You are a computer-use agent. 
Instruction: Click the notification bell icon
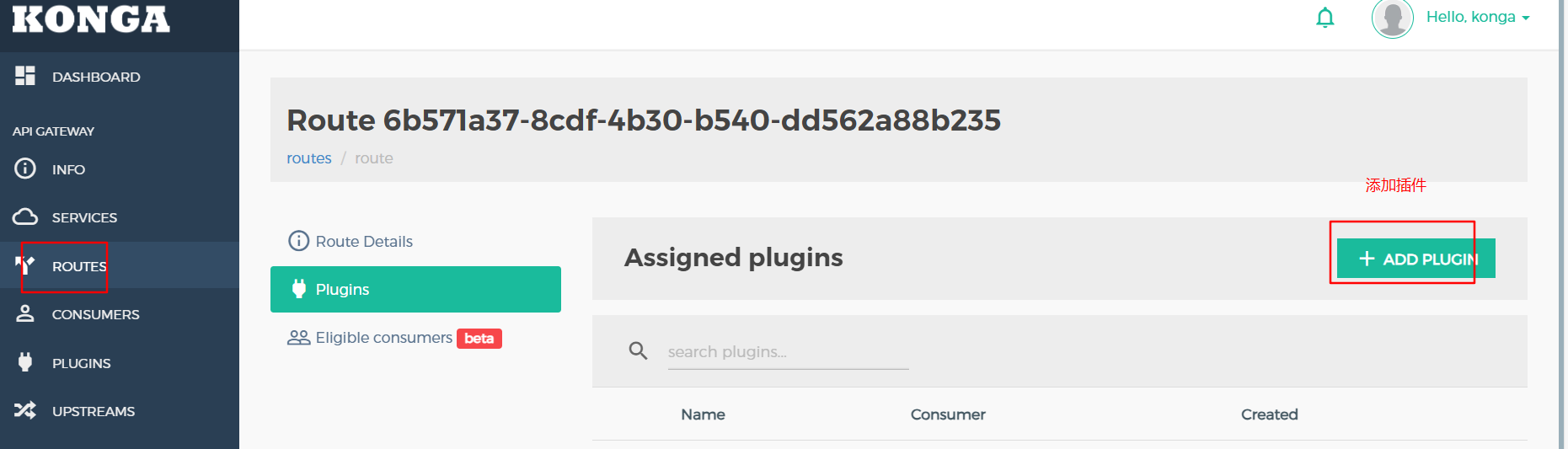1325,18
